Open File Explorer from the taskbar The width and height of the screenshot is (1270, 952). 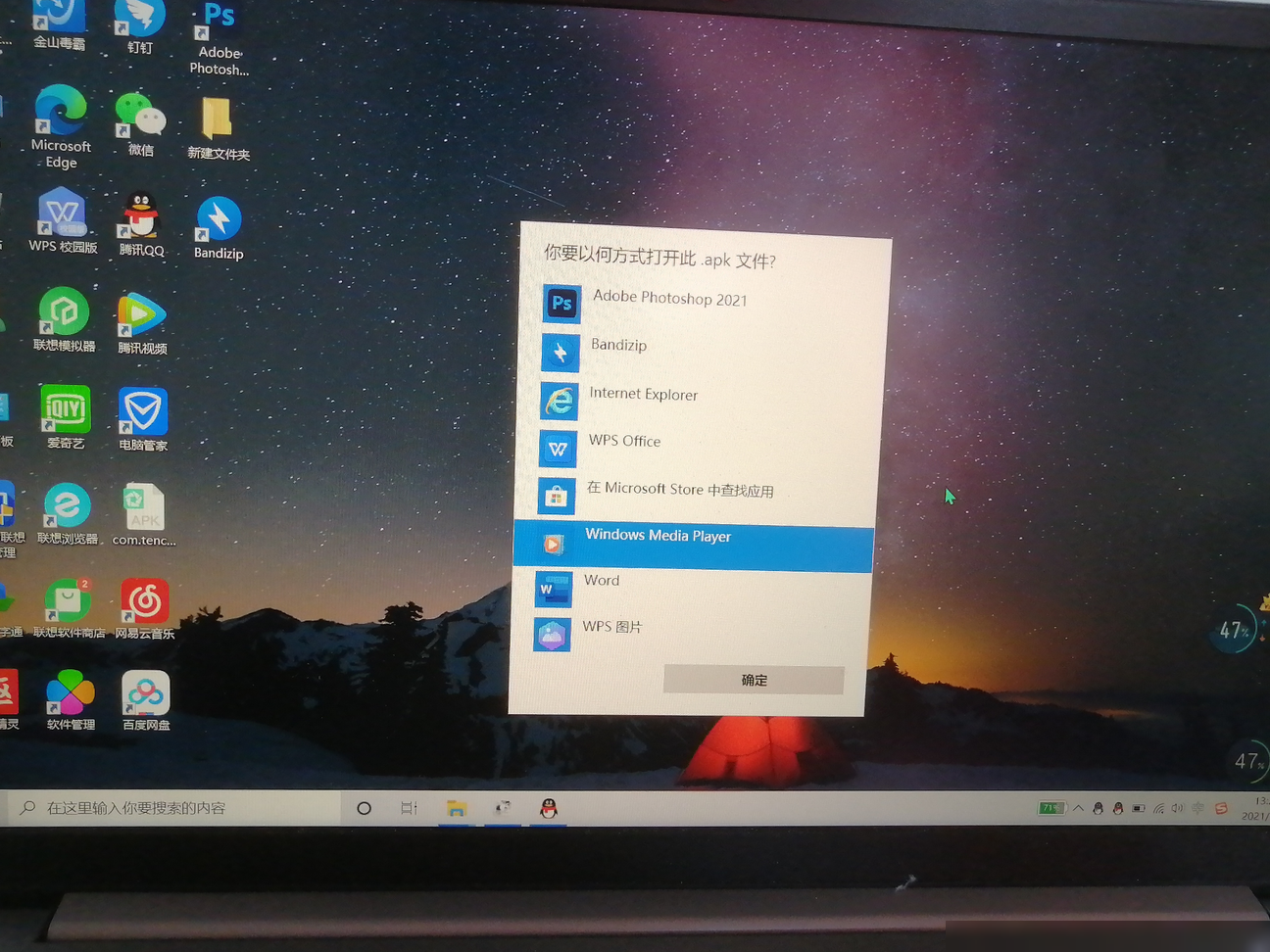click(456, 808)
